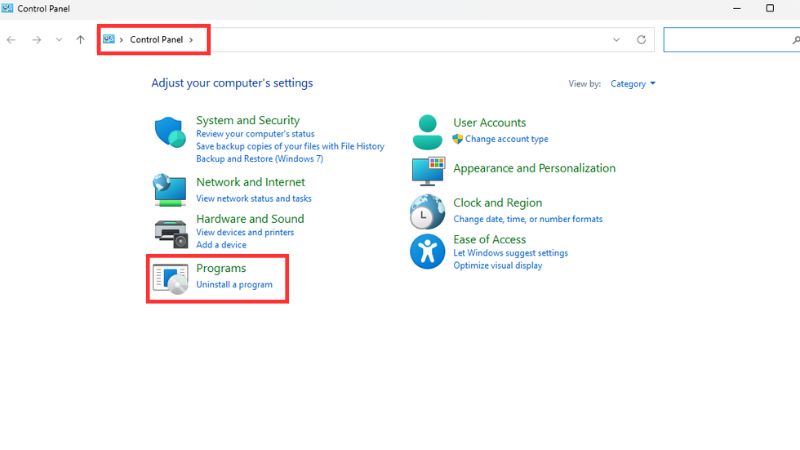Open recent locations chevron near navigation arrows

pos(59,40)
